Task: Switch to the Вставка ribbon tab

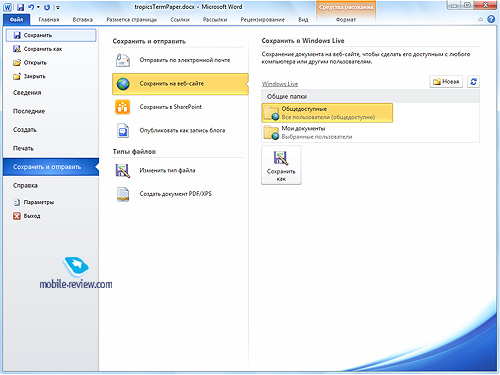Action: pyautogui.click(x=83, y=20)
